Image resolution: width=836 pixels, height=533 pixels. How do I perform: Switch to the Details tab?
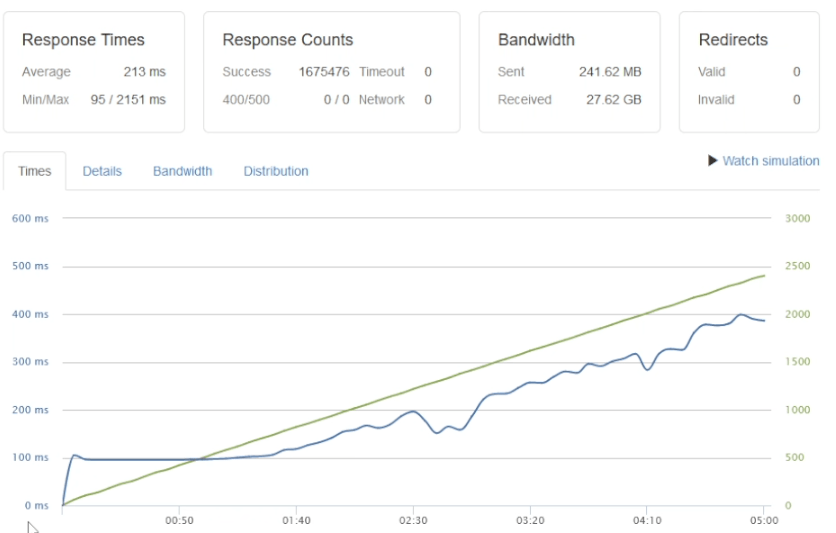(x=102, y=171)
